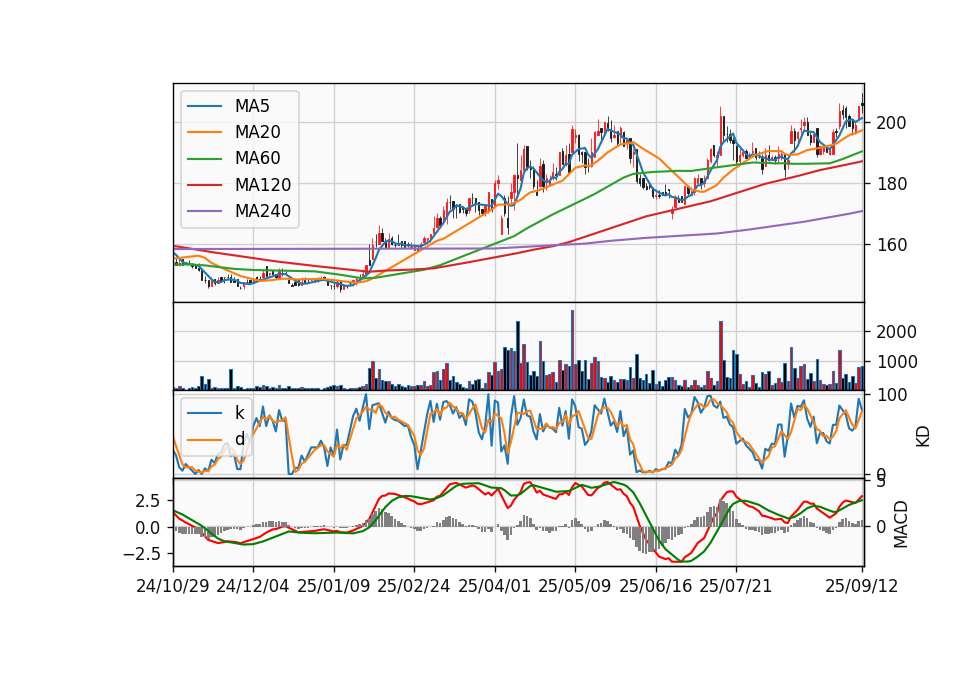Click the 25/09/12 date label
This screenshot has width=960, height=690.
pos(861,586)
